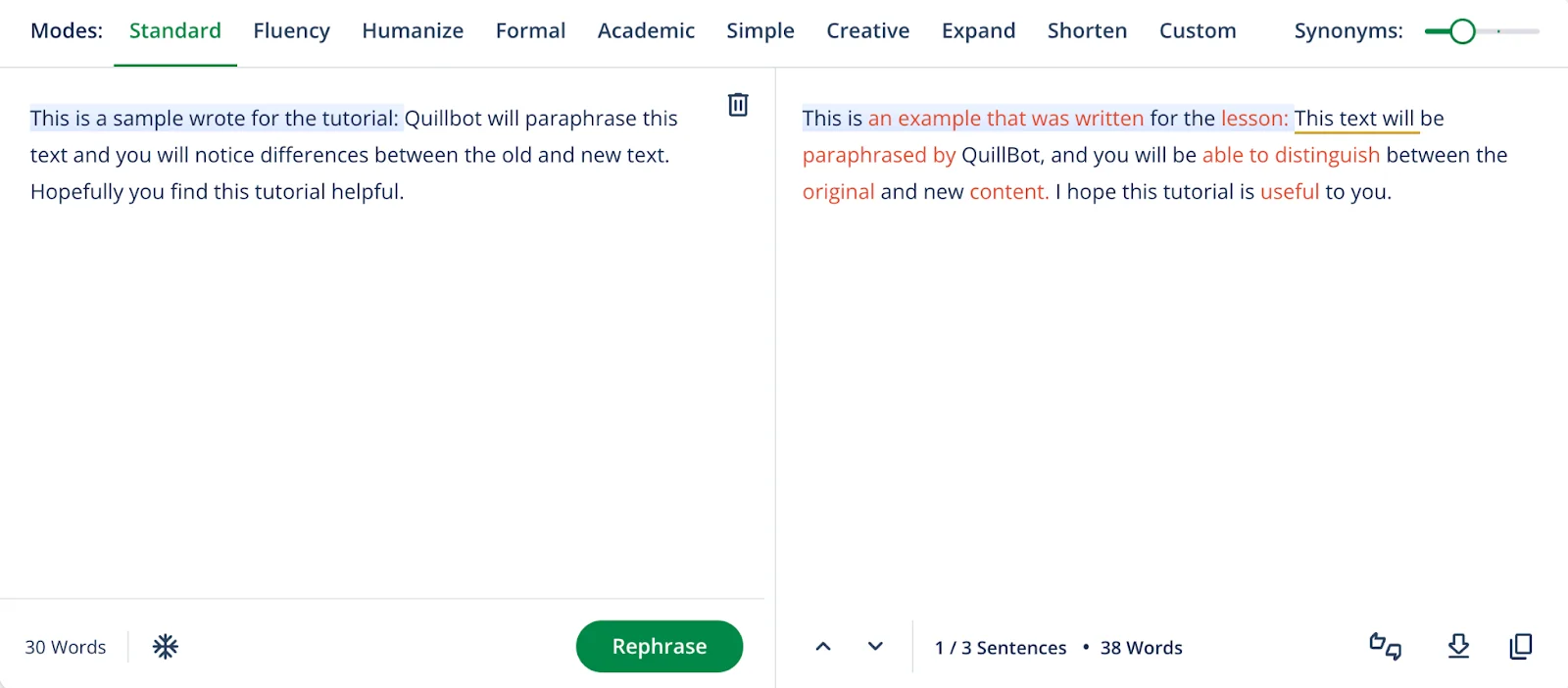This screenshot has height=688, width=1568.
Task: Switch to Fluency mode
Action: tap(291, 30)
